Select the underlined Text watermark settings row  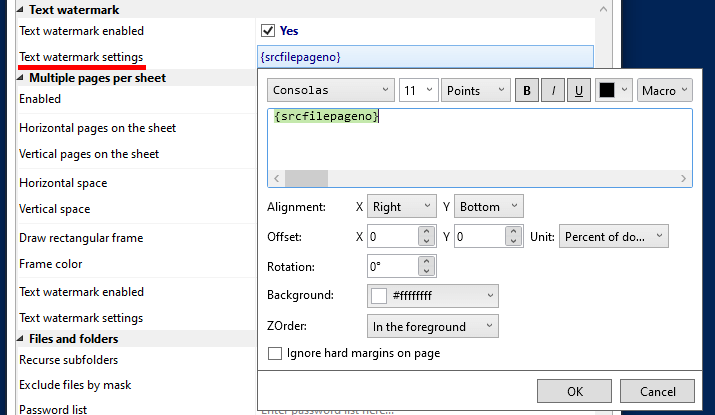click(136, 57)
